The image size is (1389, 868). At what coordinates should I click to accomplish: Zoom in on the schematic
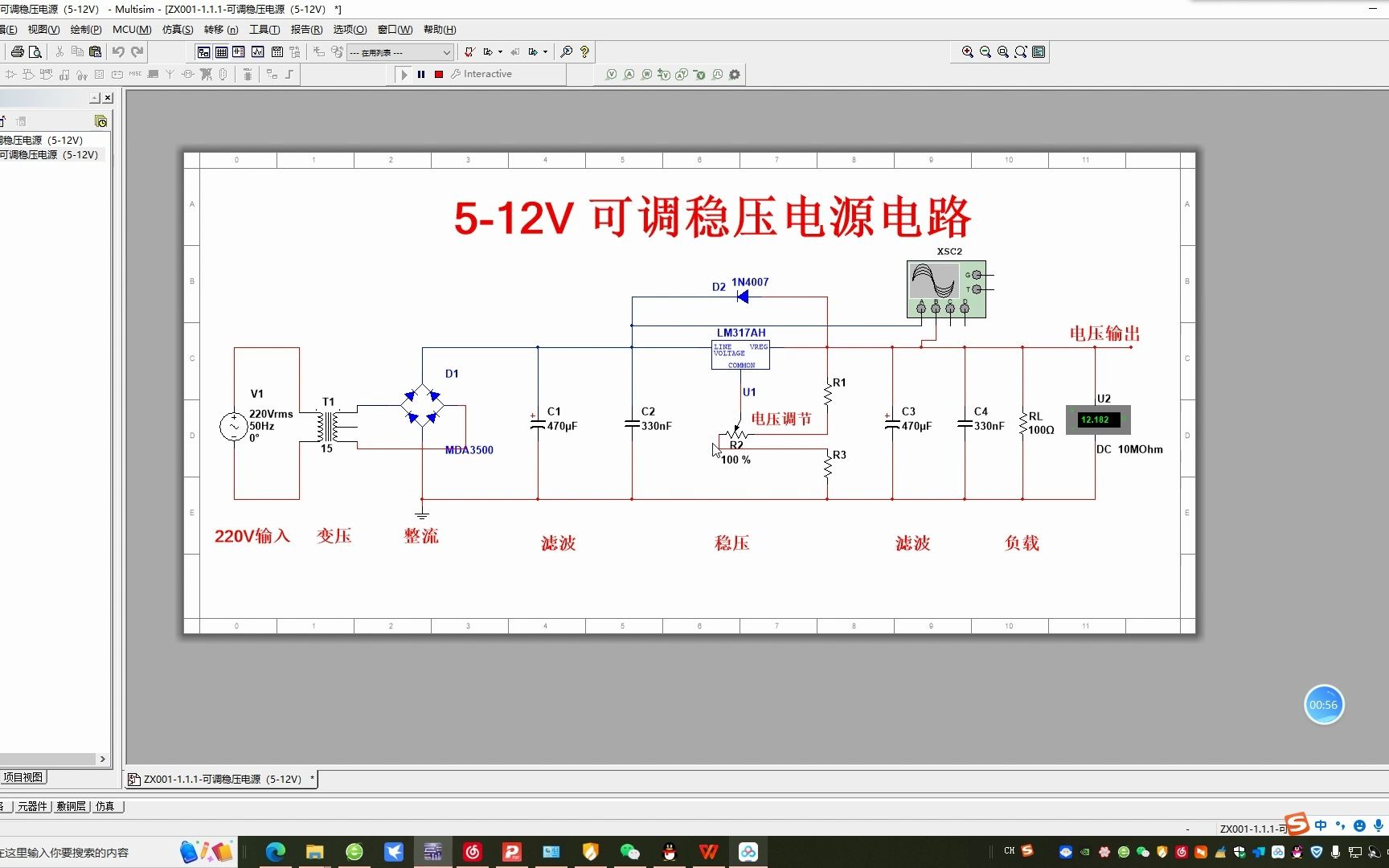(968, 51)
